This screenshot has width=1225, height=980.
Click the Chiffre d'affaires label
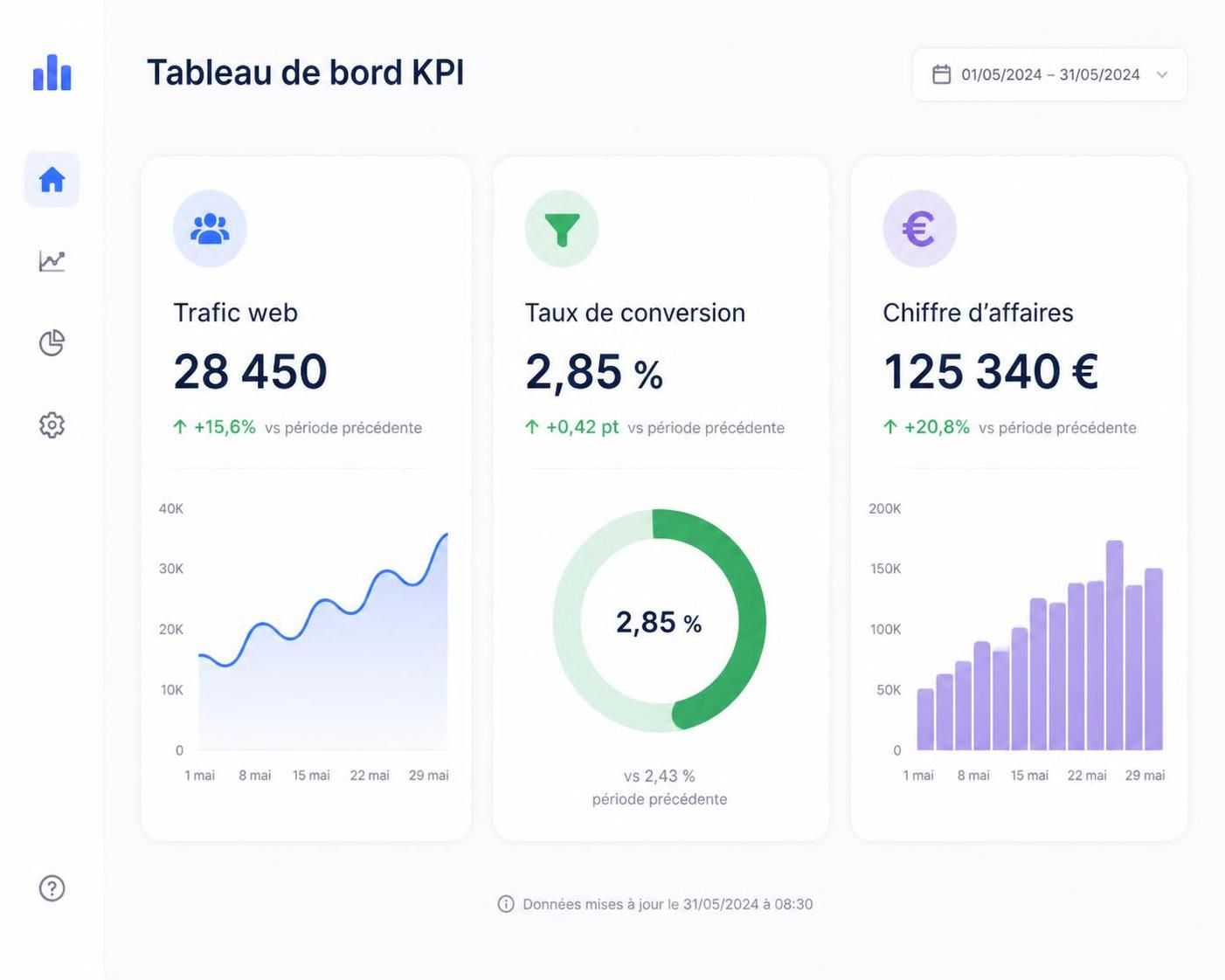point(978,312)
